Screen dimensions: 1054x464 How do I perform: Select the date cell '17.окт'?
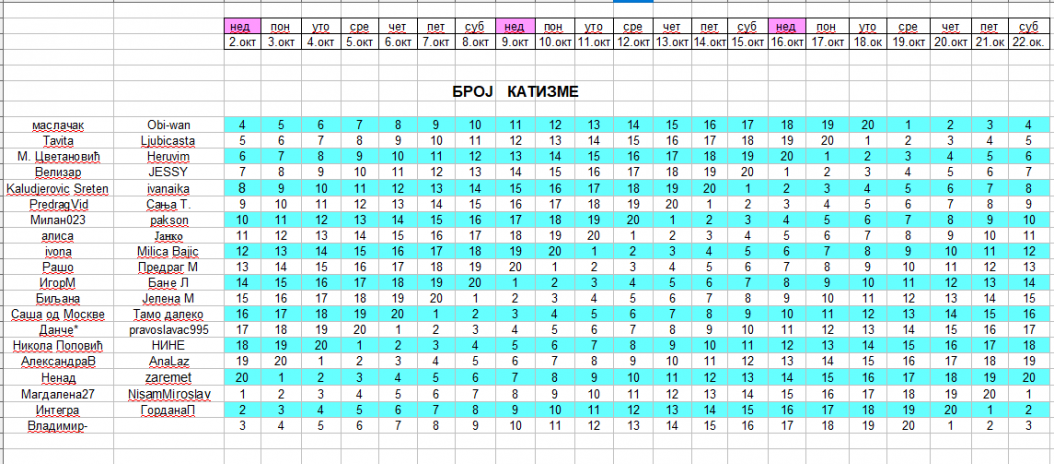tap(827, 42)
